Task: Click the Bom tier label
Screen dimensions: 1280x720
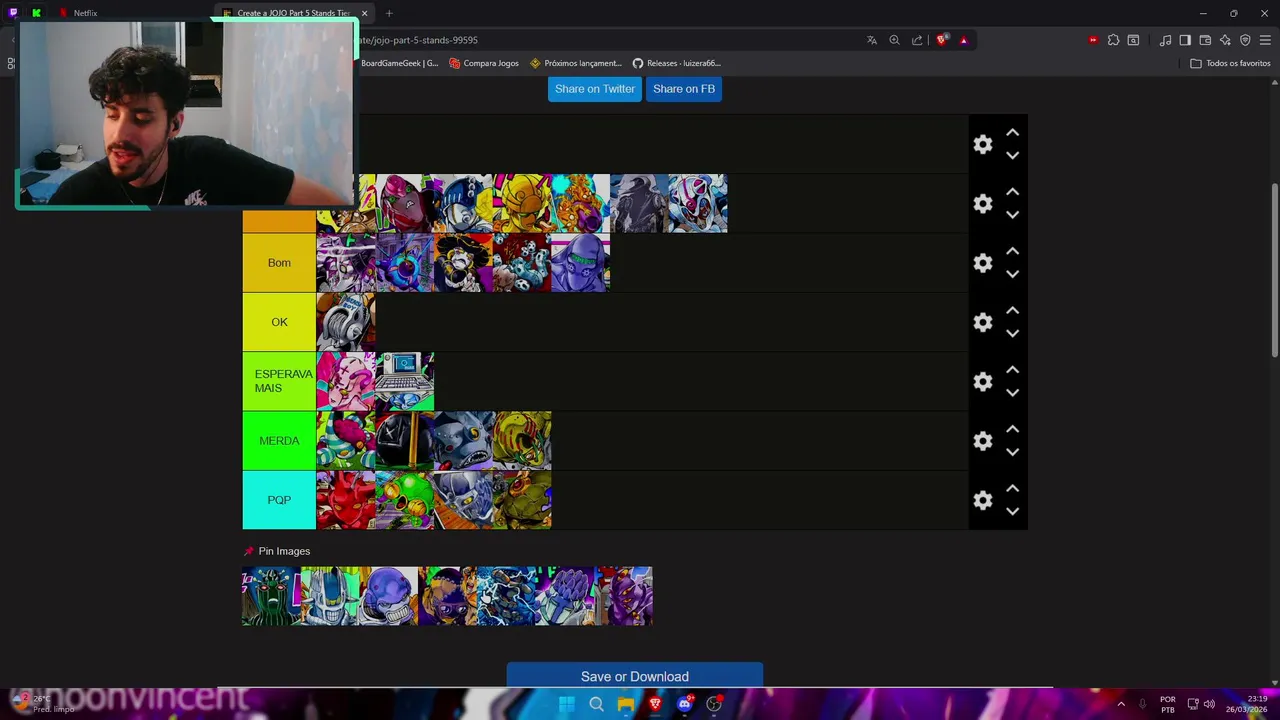Action: 279,263
